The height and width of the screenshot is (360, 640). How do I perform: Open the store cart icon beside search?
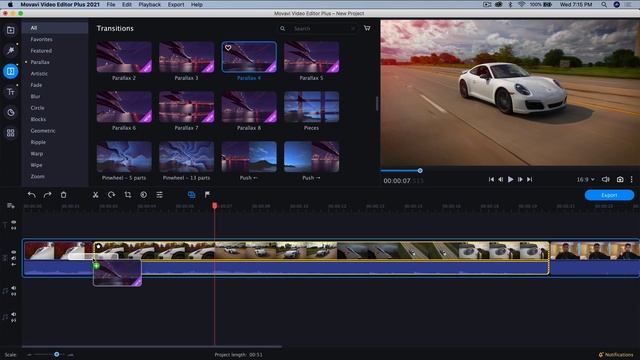367,28
